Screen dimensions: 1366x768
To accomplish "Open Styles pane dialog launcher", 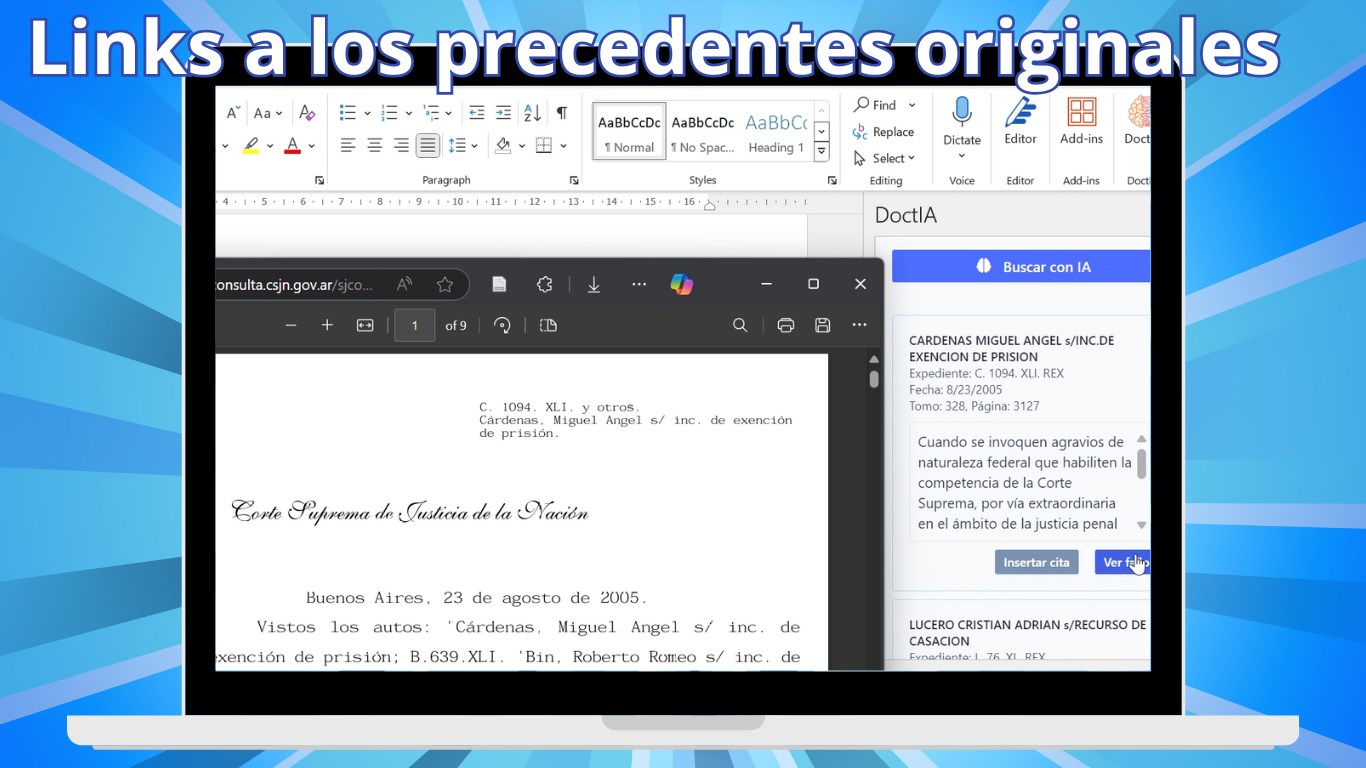I will (832, 180).
